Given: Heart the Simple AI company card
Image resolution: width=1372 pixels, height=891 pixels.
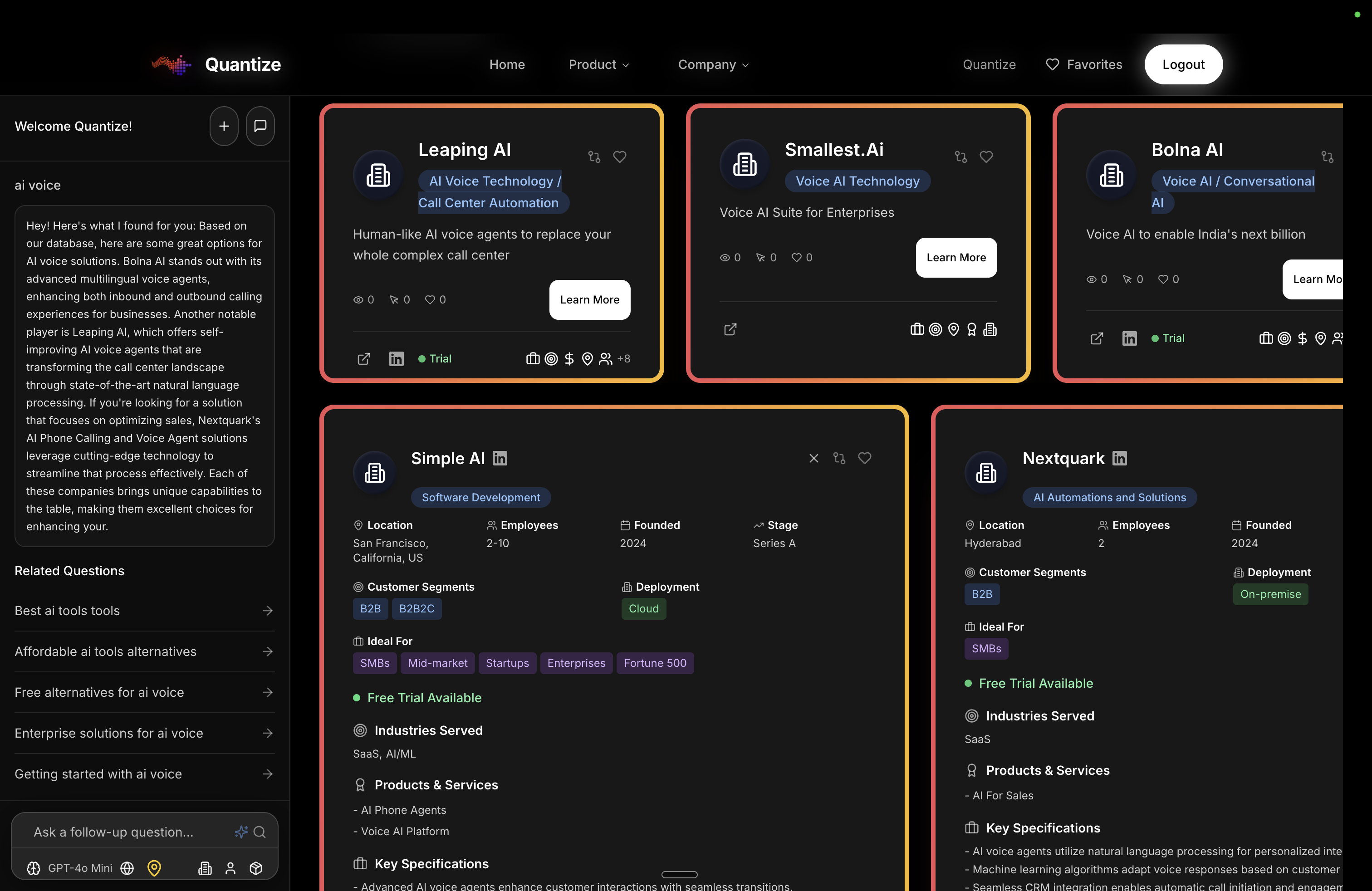Looking at the screenshot, I should (865, 458).
